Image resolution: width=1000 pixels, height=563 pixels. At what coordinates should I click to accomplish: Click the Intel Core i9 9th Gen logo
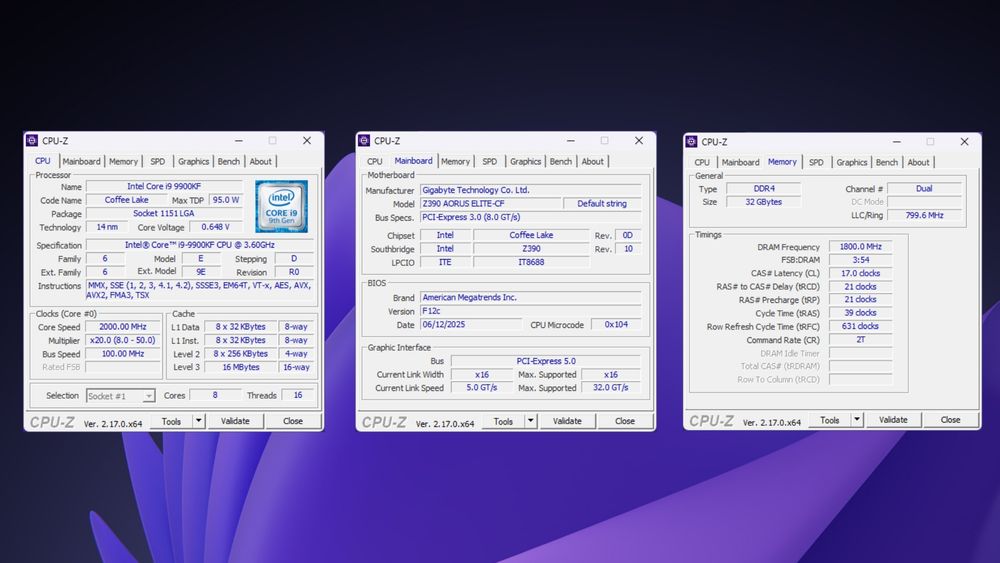click(281, 206)
